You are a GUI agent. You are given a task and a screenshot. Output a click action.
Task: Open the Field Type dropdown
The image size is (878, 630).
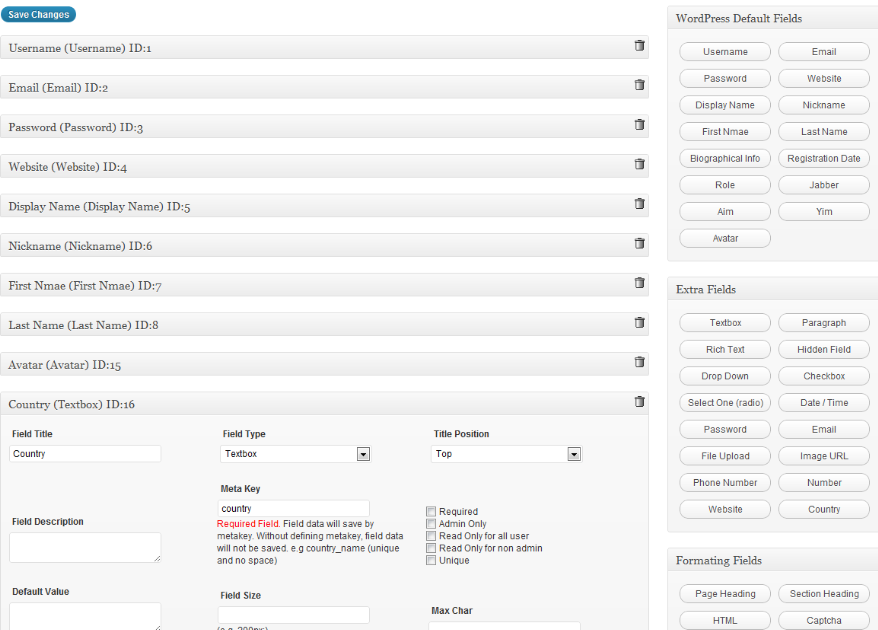pos(296,454)
